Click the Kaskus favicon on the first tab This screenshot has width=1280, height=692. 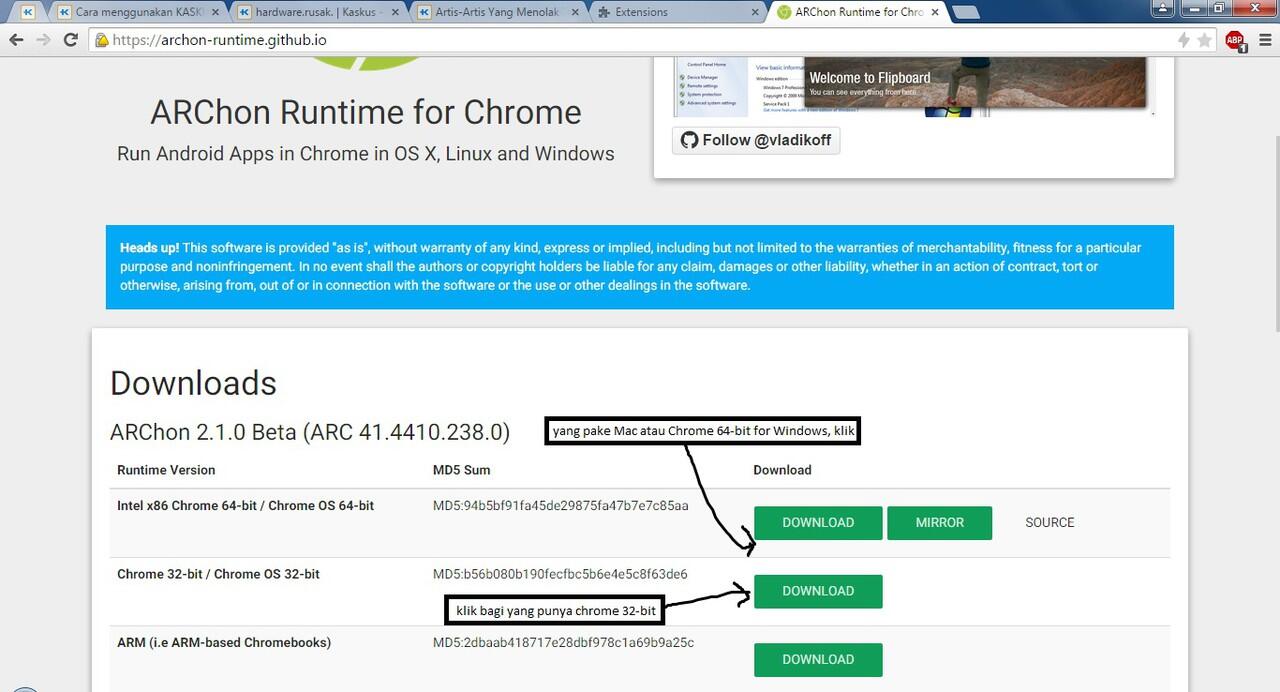click(62, 11)
